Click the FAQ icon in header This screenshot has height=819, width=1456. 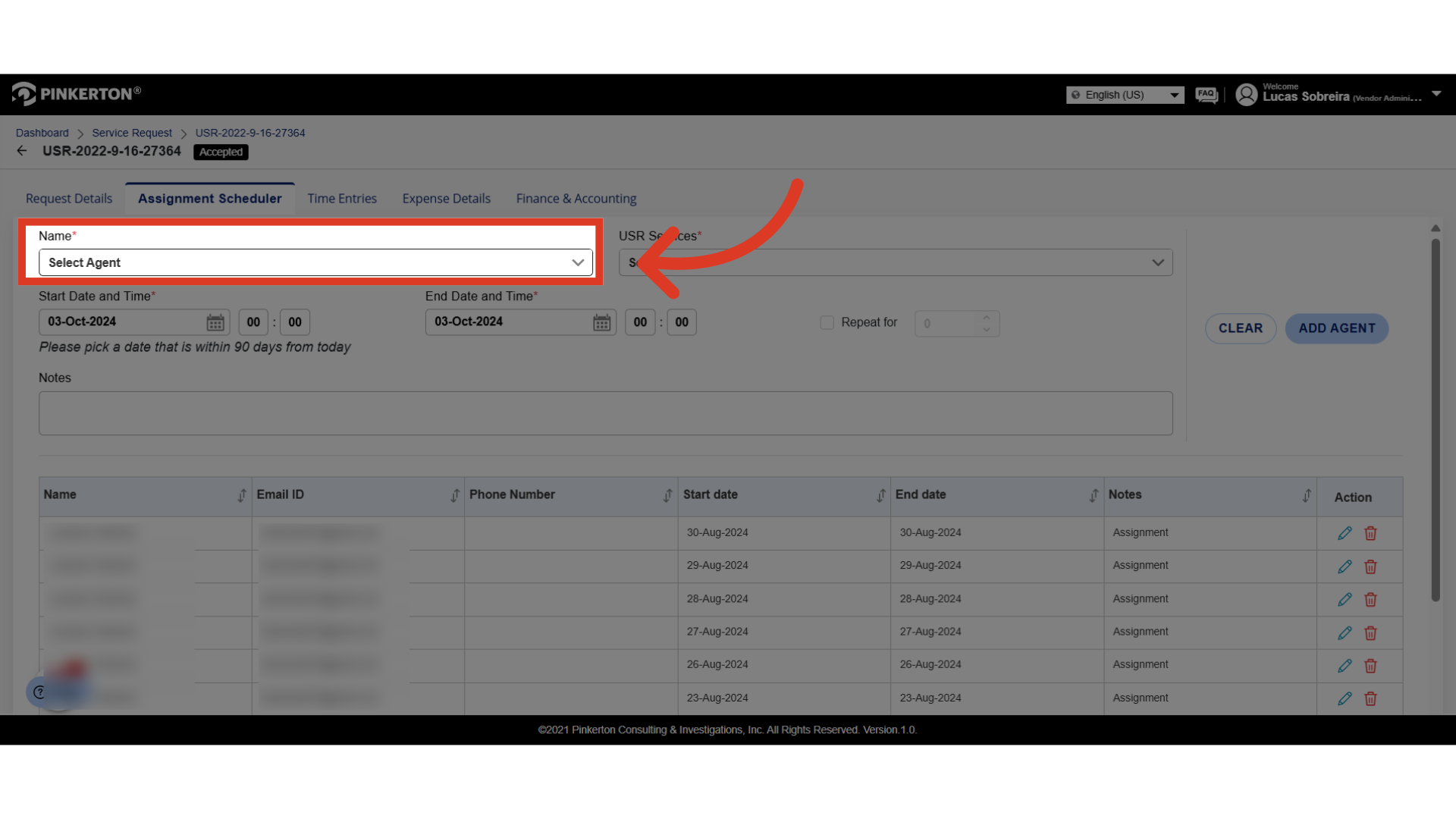[1206, 95]
